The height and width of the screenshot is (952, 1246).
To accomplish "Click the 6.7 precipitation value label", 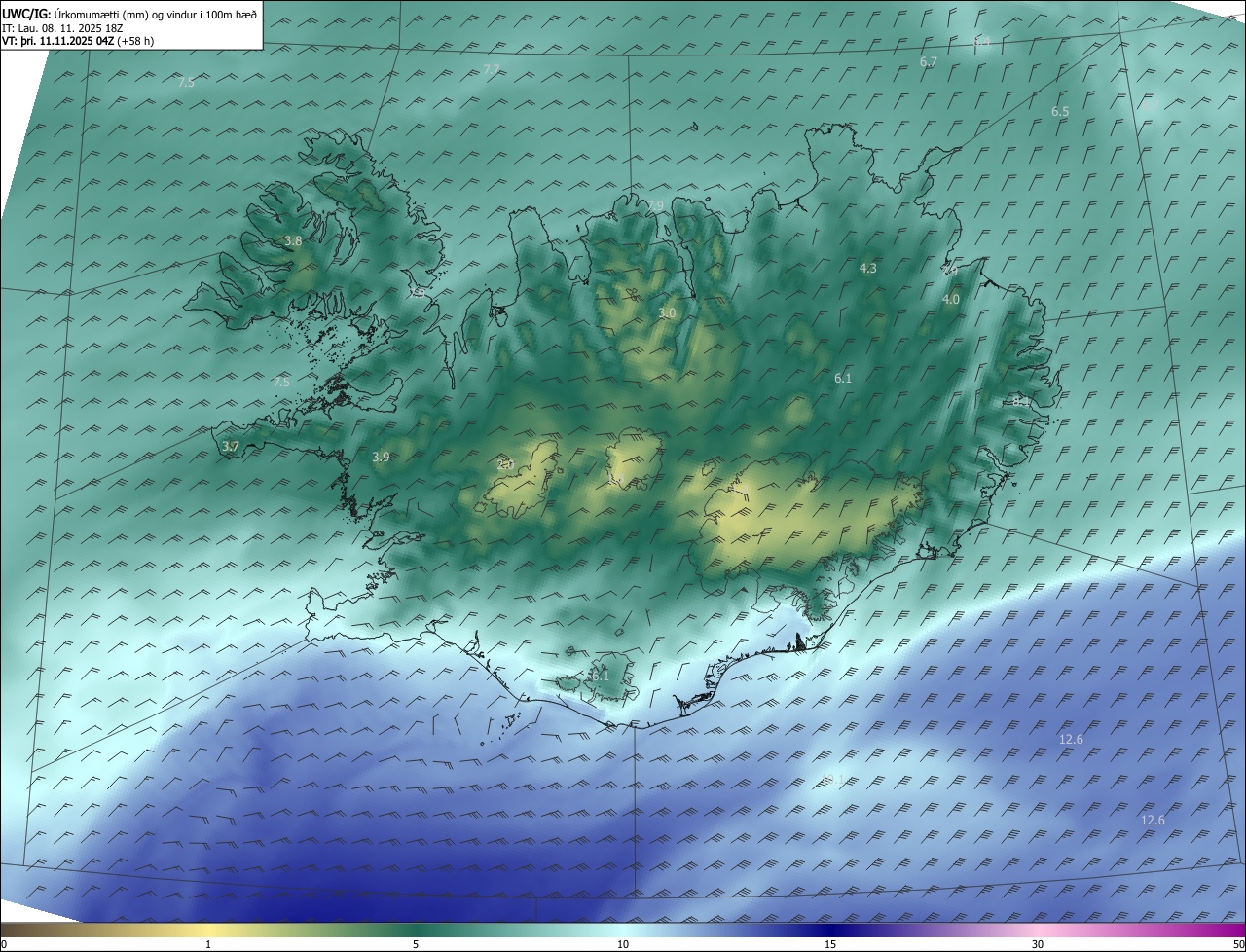I will [x=929, y=61].
